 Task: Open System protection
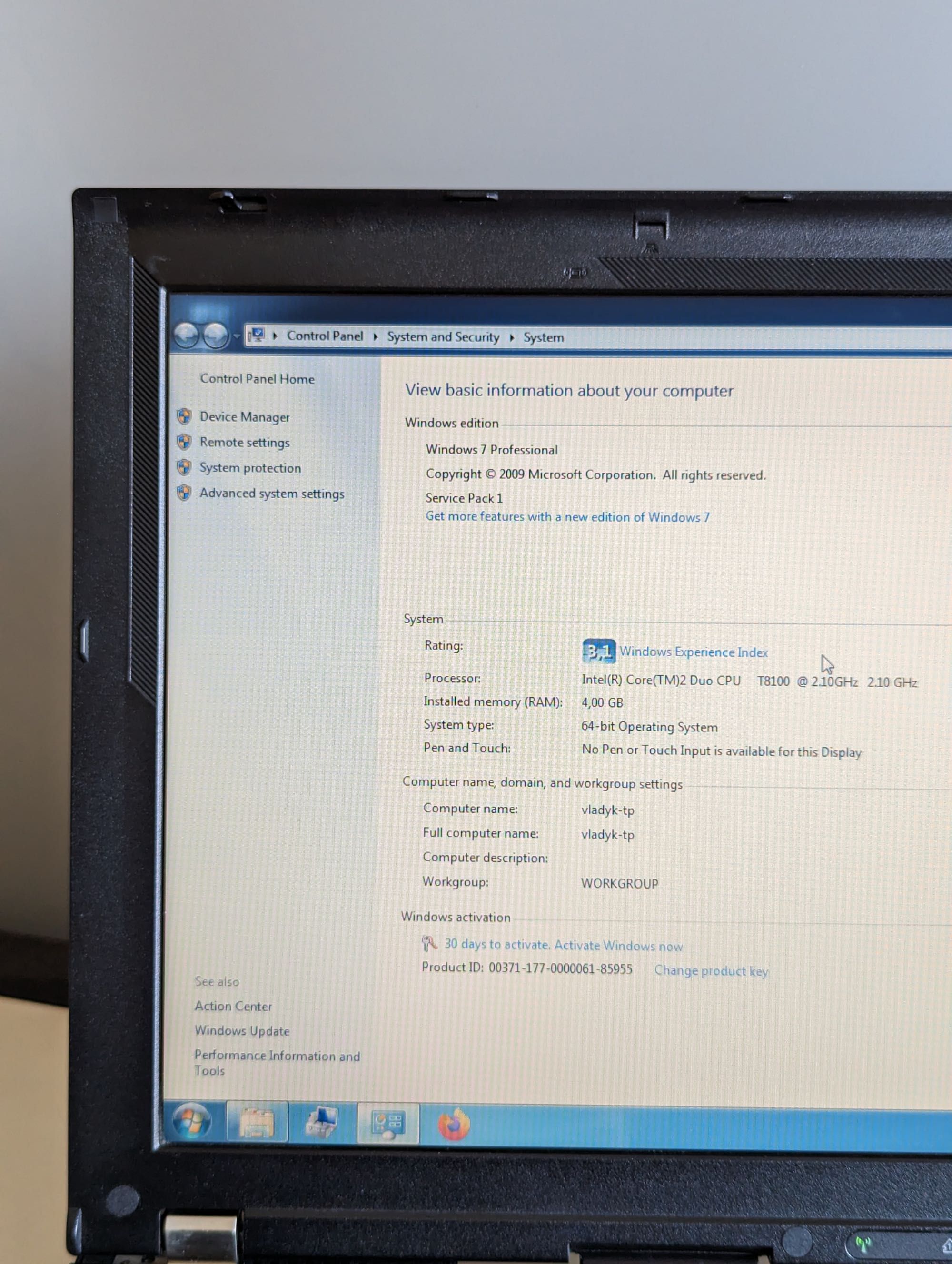(x=250, y=468)
